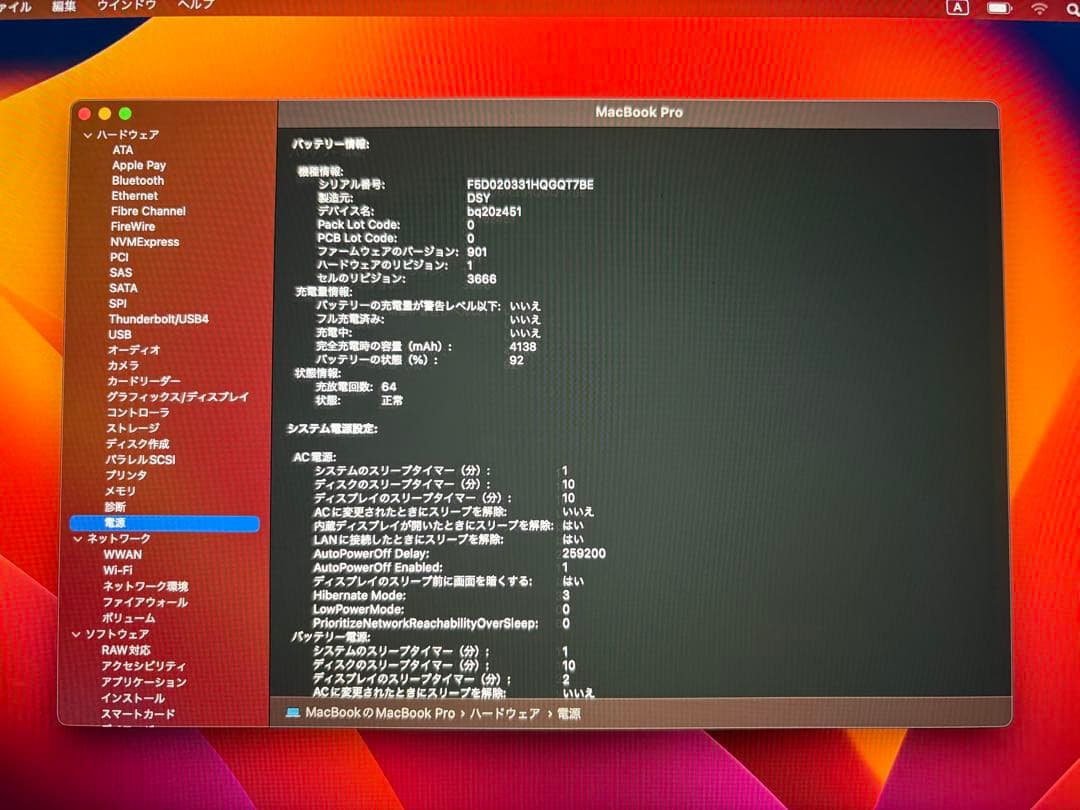Click the input source 'A' icon

pyautogui.click(x=958, y=8)
